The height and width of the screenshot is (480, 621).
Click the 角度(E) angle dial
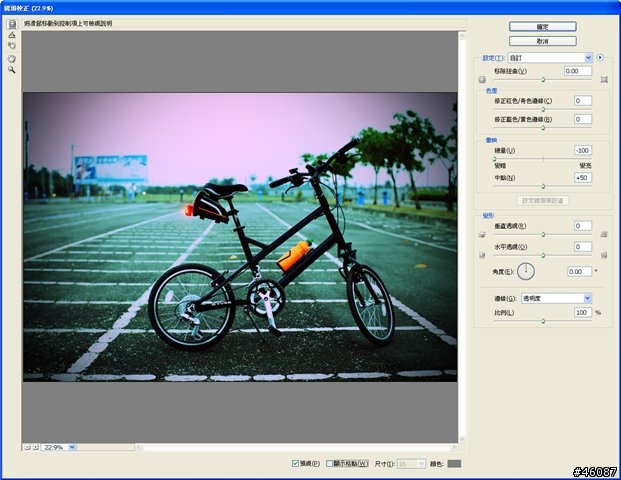(x=526, y=272)
